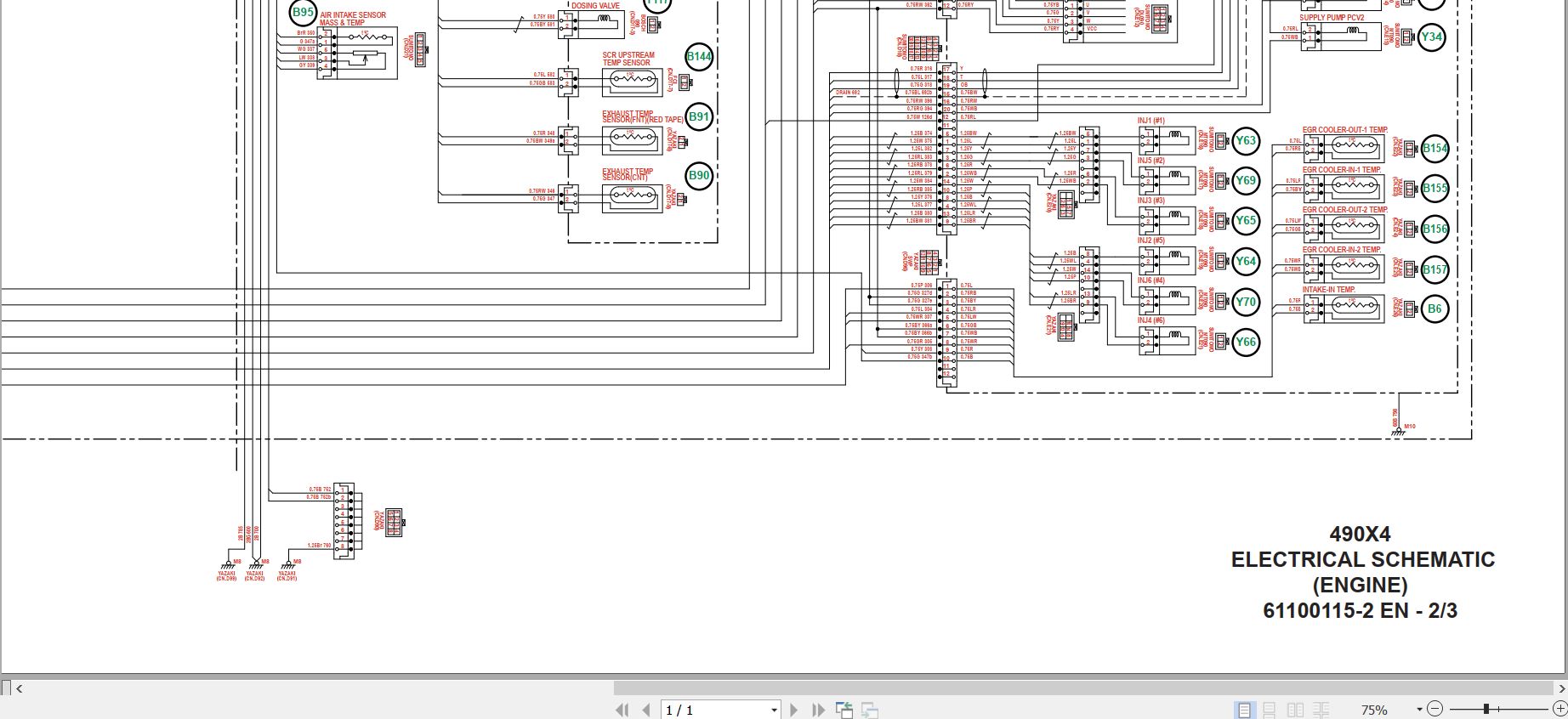Click the B90 component marker
This screenshot has height=719, width=1568.
[699, 176]
